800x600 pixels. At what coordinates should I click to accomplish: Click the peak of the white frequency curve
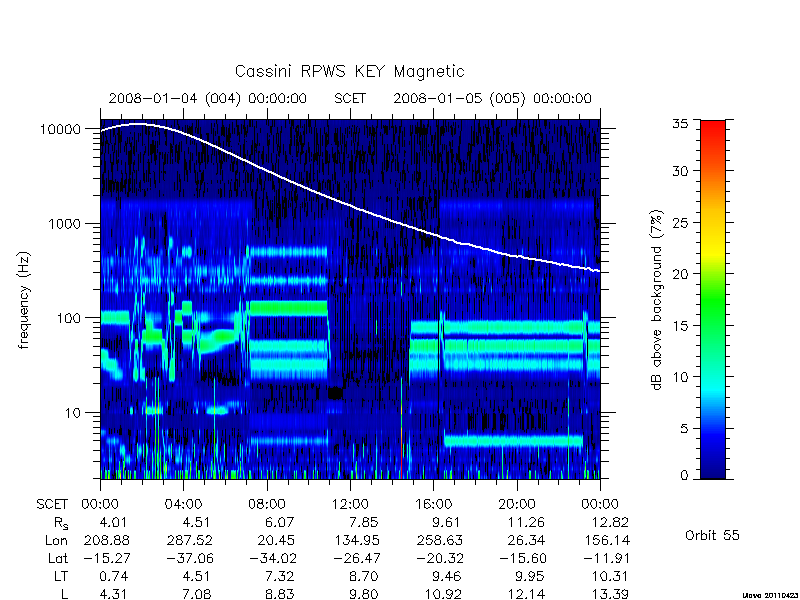point(138,124)
